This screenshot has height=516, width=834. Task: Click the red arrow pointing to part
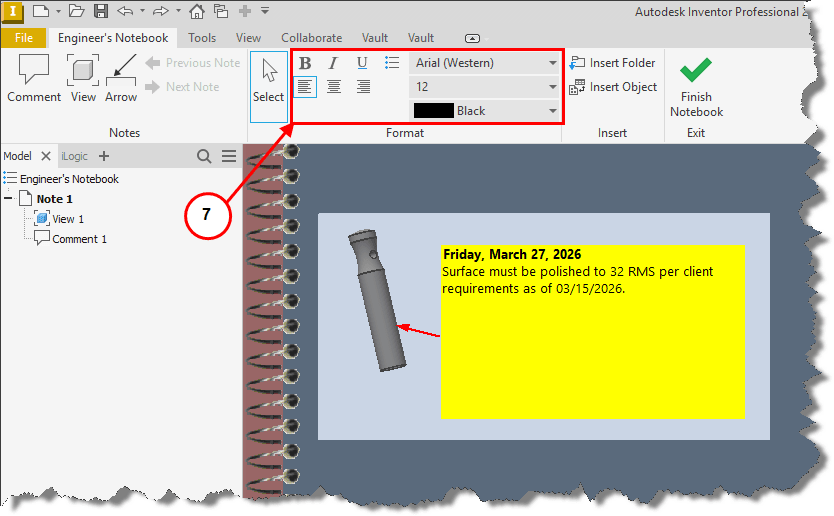419,330
